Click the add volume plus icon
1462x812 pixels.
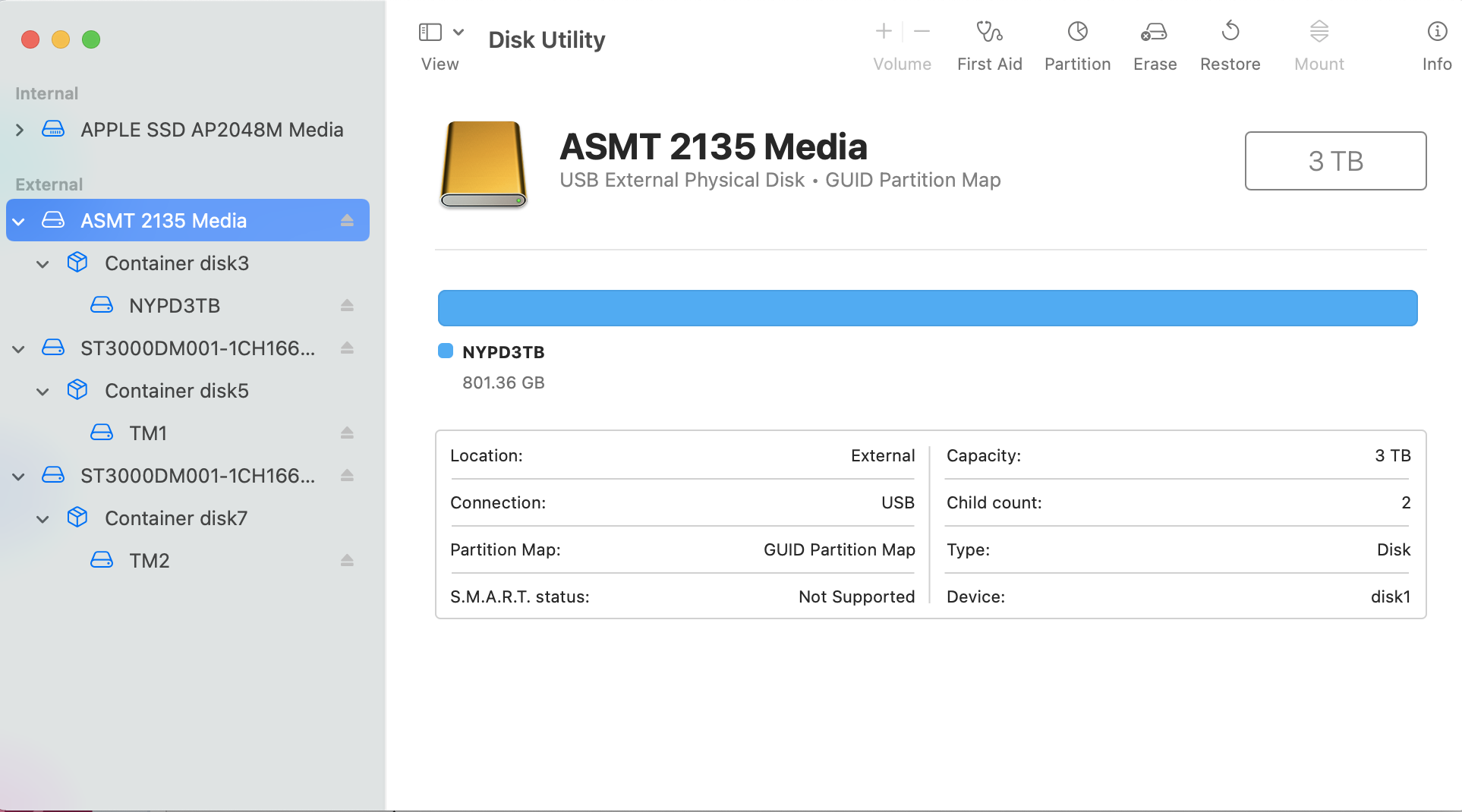coord(884,31)
